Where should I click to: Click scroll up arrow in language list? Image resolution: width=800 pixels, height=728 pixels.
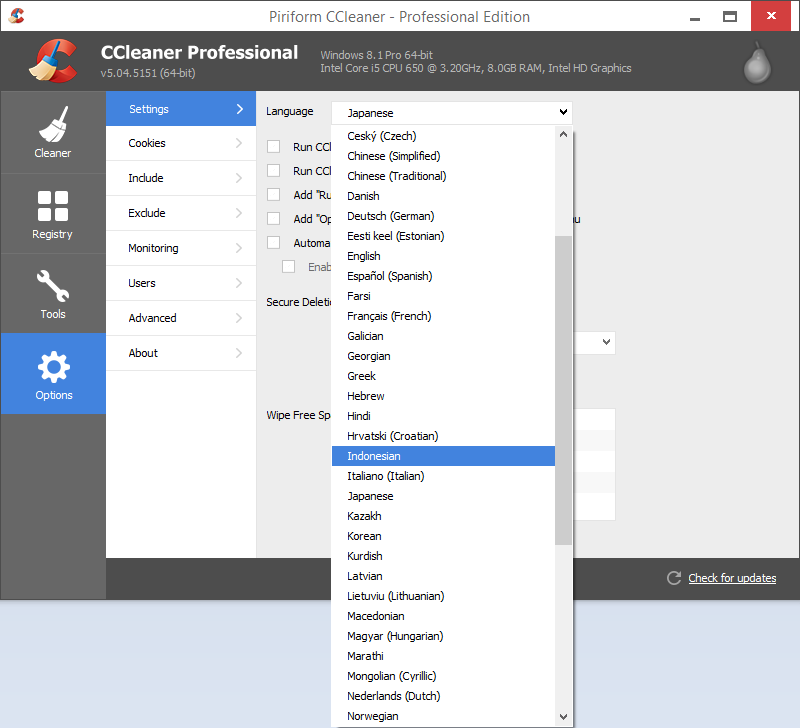563,135
